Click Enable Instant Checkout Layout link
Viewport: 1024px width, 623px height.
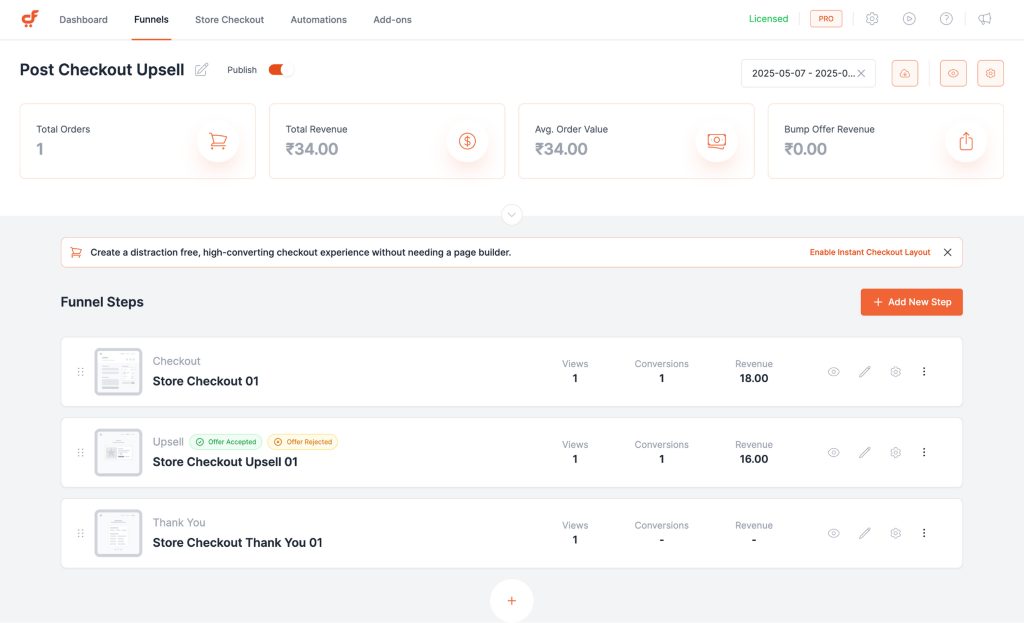tap(869, 253)
